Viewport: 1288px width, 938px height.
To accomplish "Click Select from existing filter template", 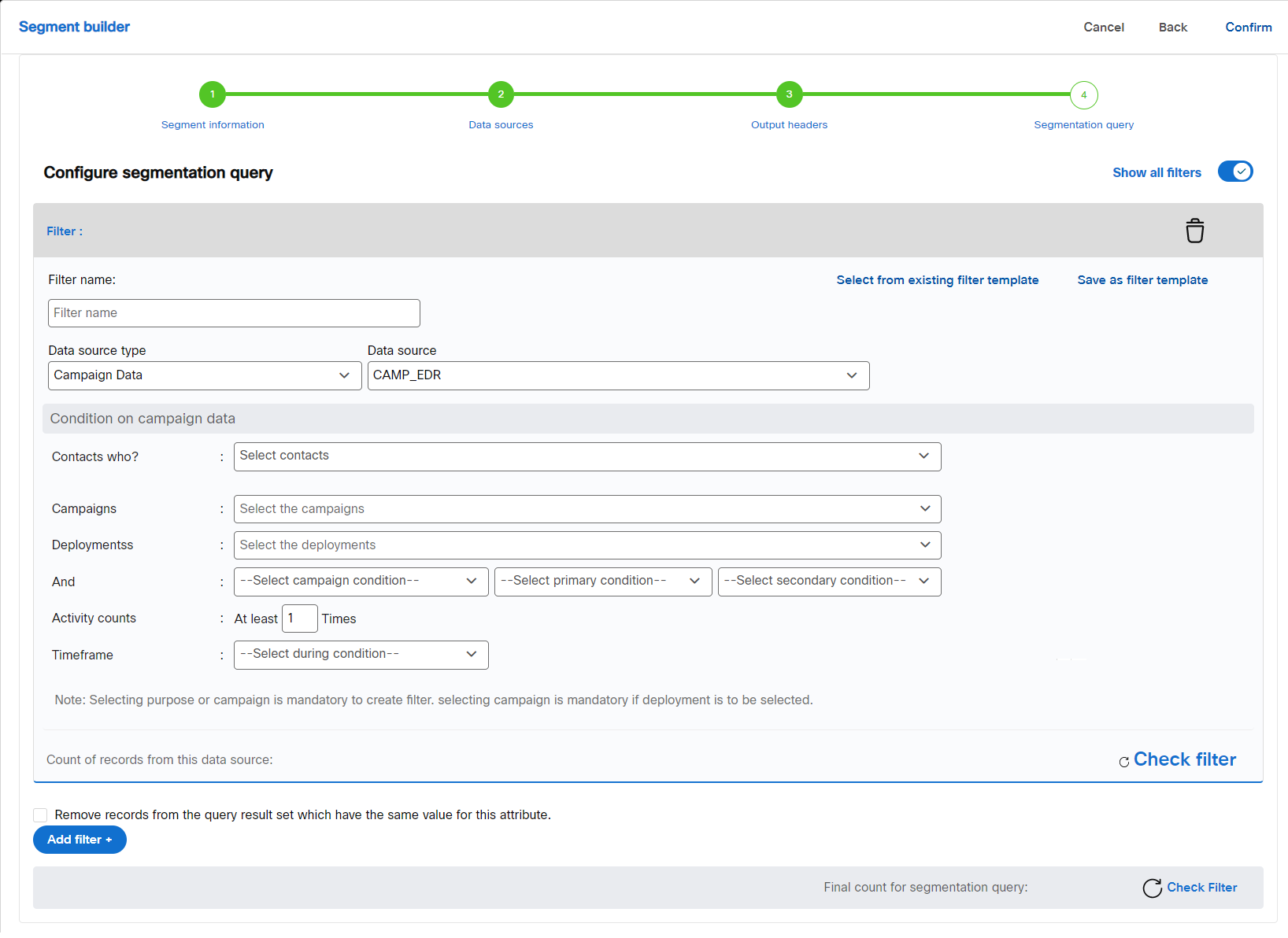I will [938, 280].
